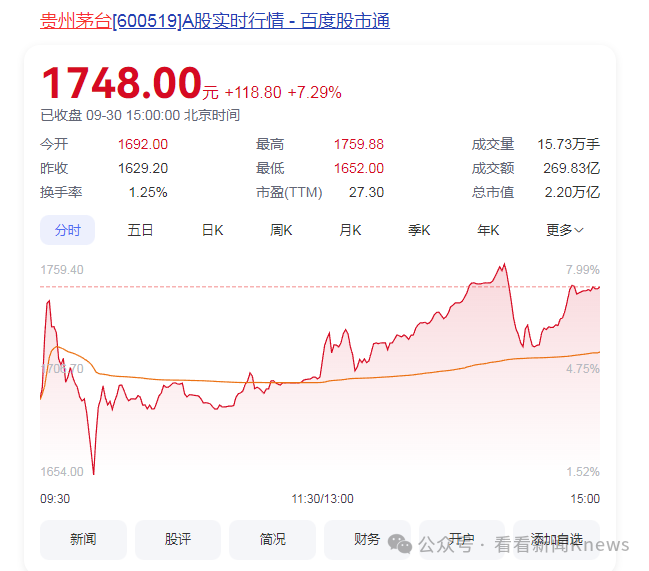Click the chart percentage label 7.99%

click(x=583, y=270)
